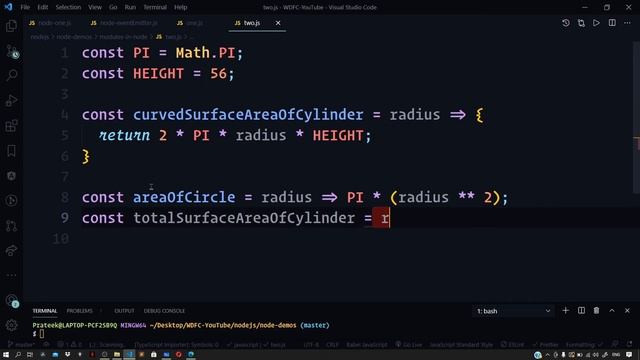640x360 pixels.
Task: Click the open changes icon in editor toolbar
Action: pyautogui.click(x=581, y=23)
